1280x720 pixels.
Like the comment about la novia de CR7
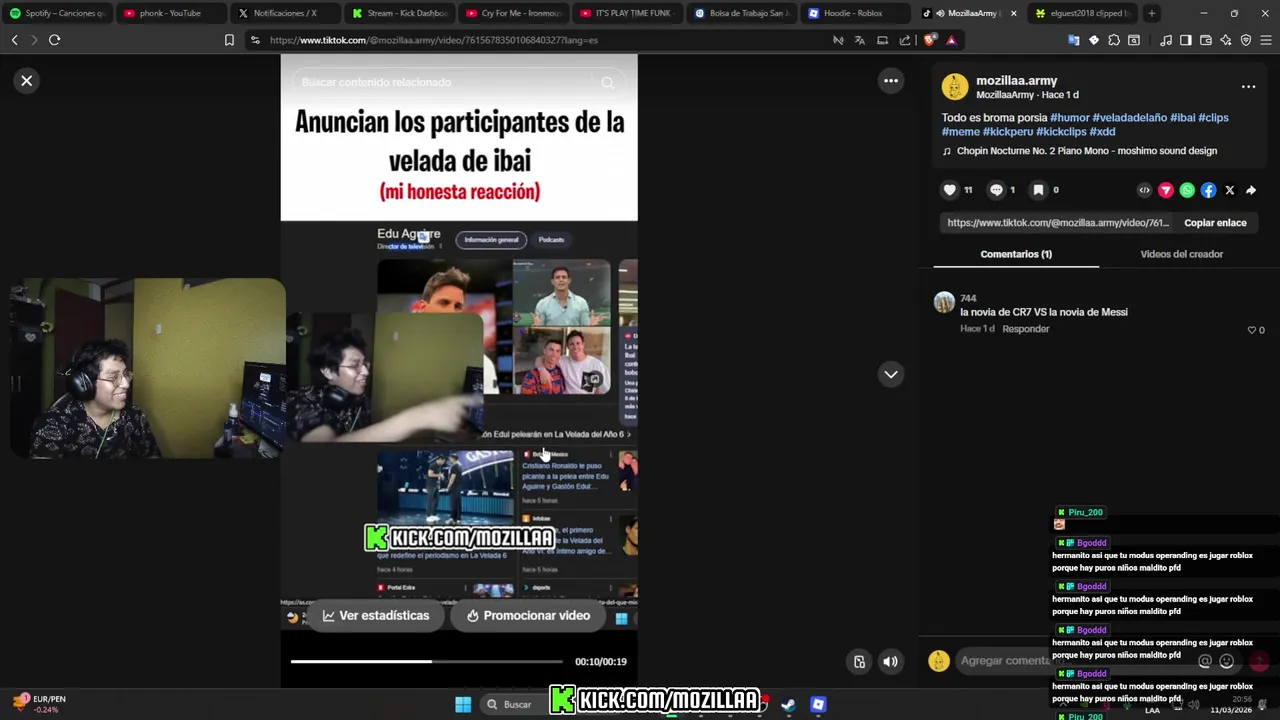tap(1252, 330)
